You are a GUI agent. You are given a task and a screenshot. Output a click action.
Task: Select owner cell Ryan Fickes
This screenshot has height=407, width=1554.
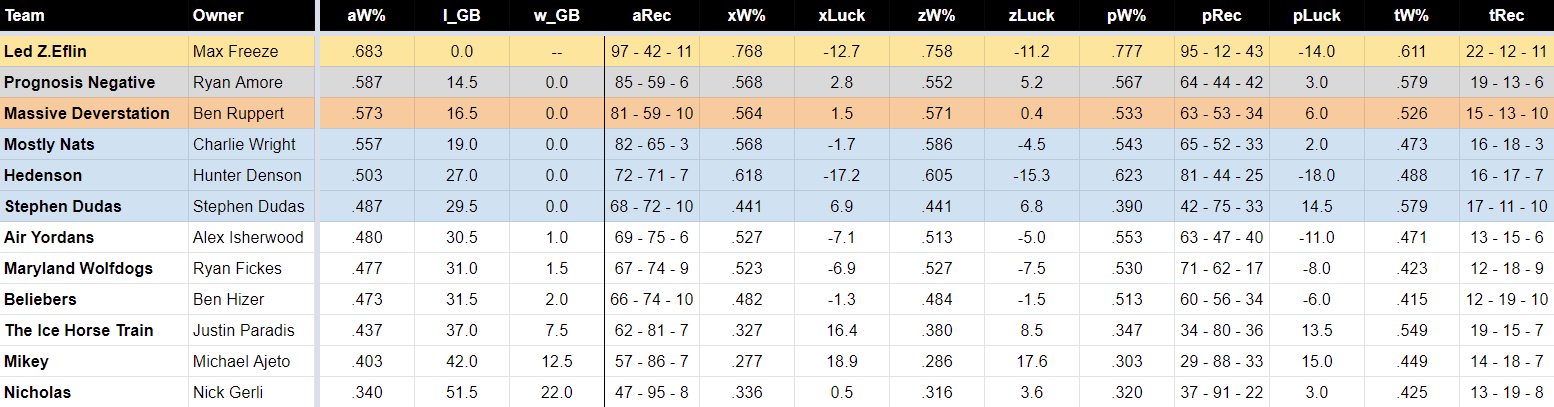[x=237, y=268]
